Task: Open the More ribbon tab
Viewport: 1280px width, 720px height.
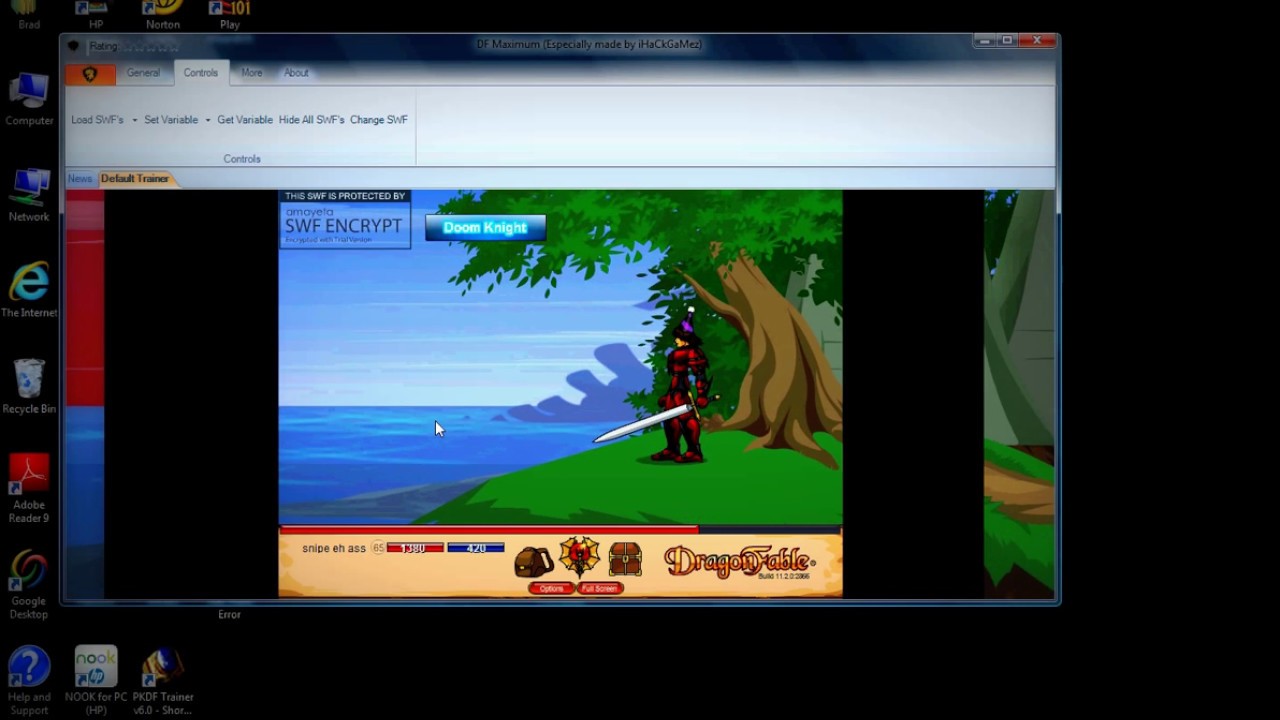Action: coord(252,73)
